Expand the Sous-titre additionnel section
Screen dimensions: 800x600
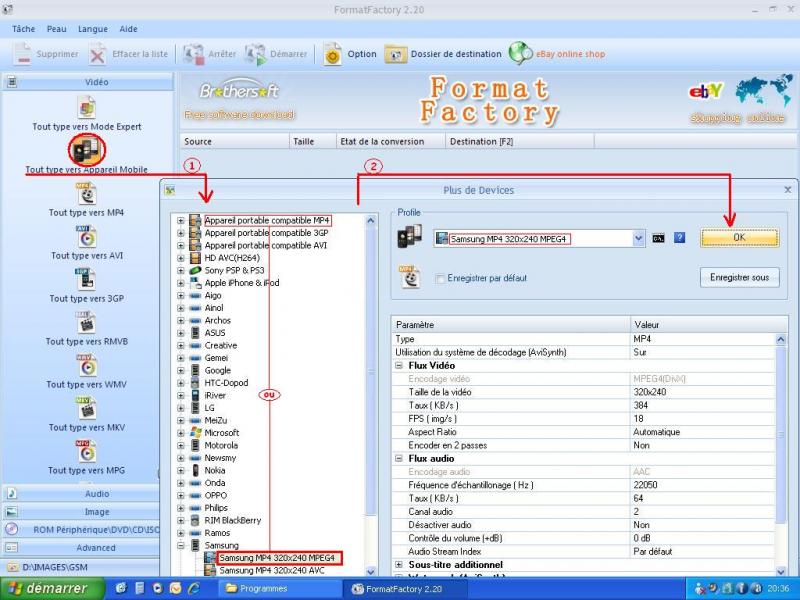399,564
